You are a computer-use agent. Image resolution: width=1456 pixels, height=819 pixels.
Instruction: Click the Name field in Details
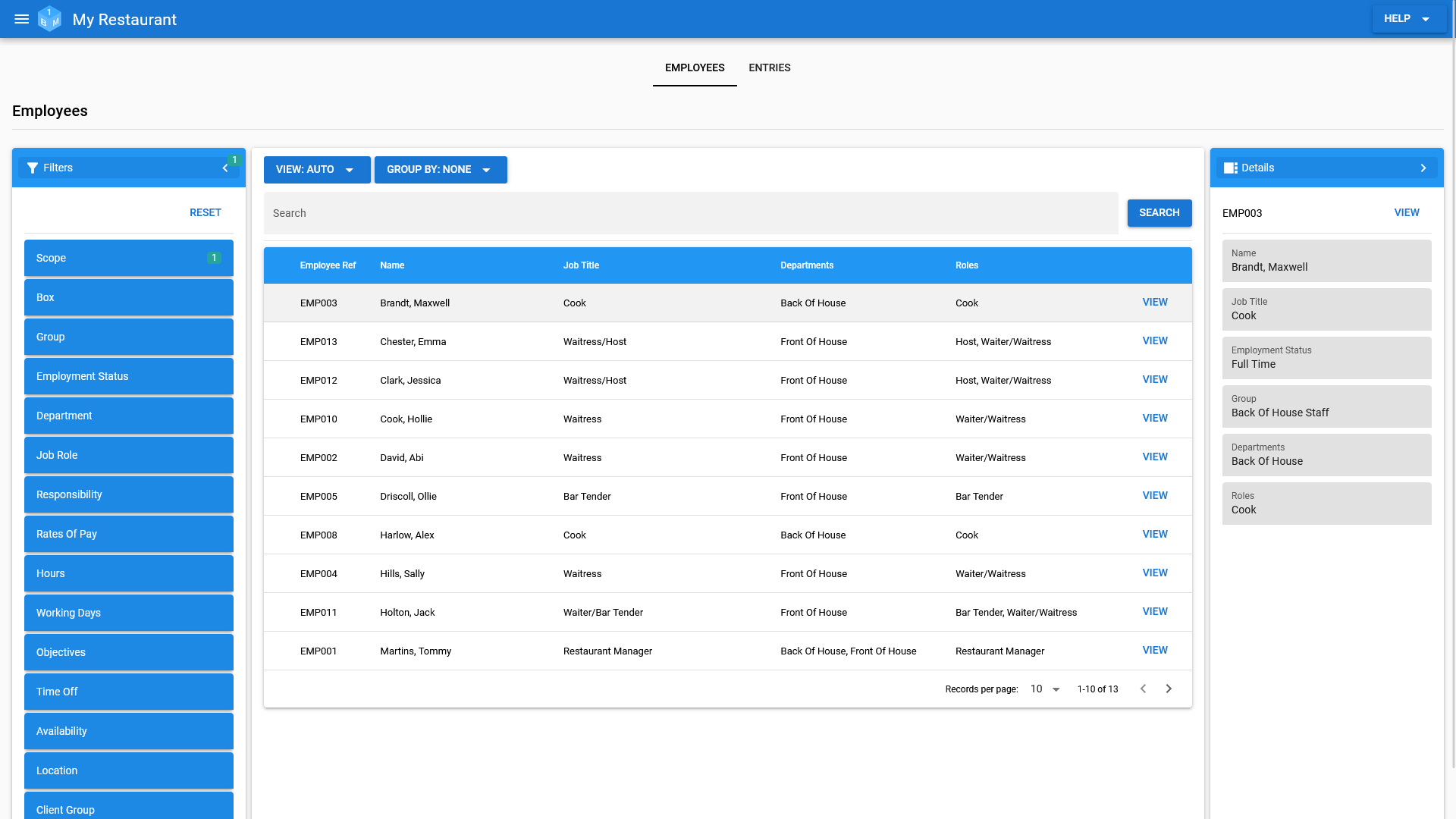point(1327,261)
